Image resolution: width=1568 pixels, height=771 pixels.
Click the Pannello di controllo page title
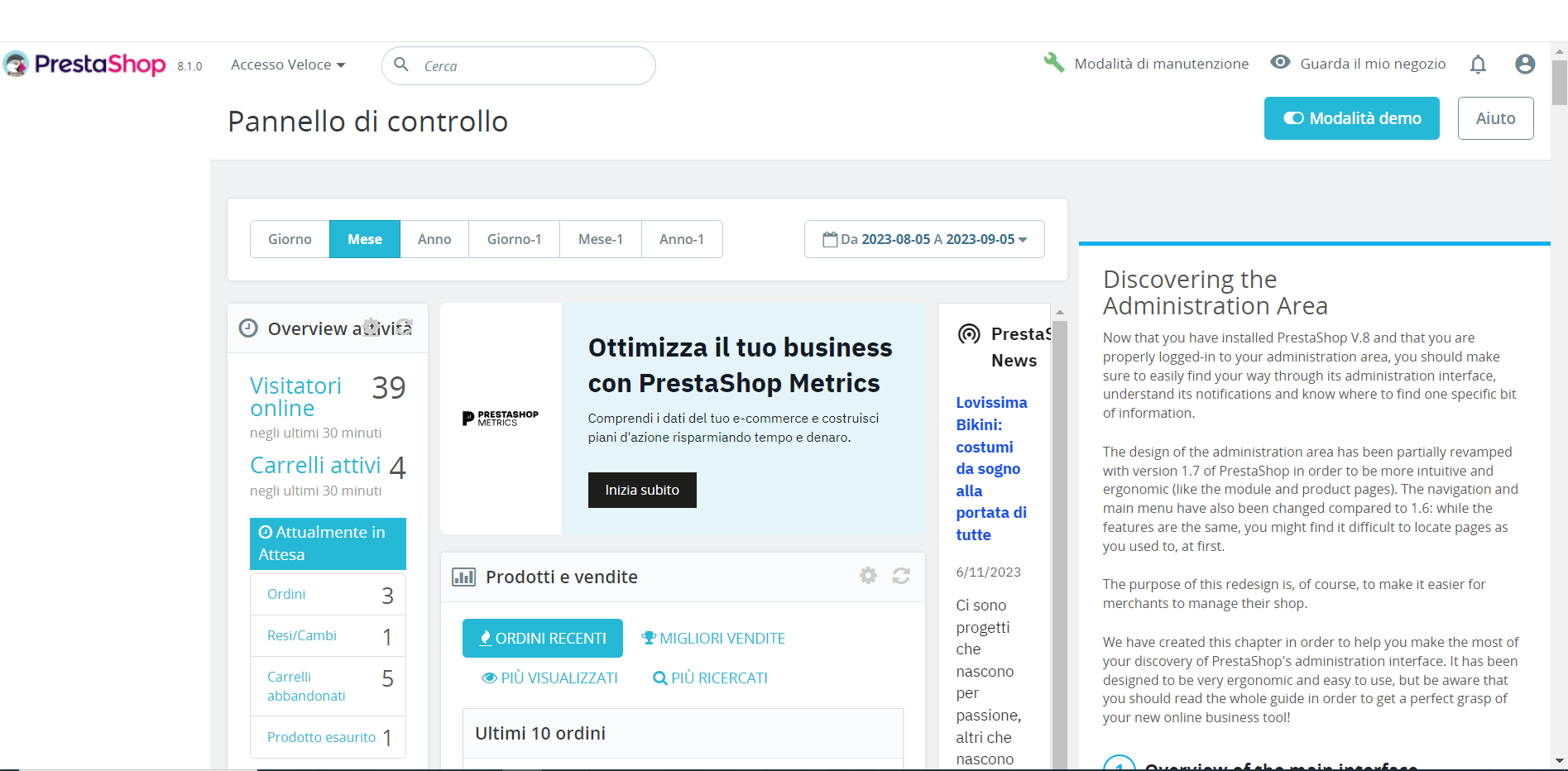tap(368, 122)
